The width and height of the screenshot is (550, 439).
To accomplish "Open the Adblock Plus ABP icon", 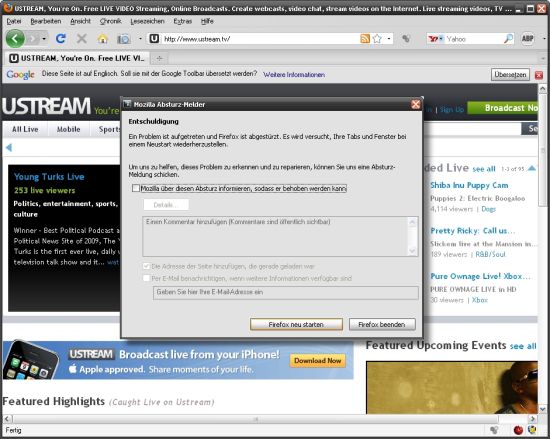I will (x=528, y=38).
